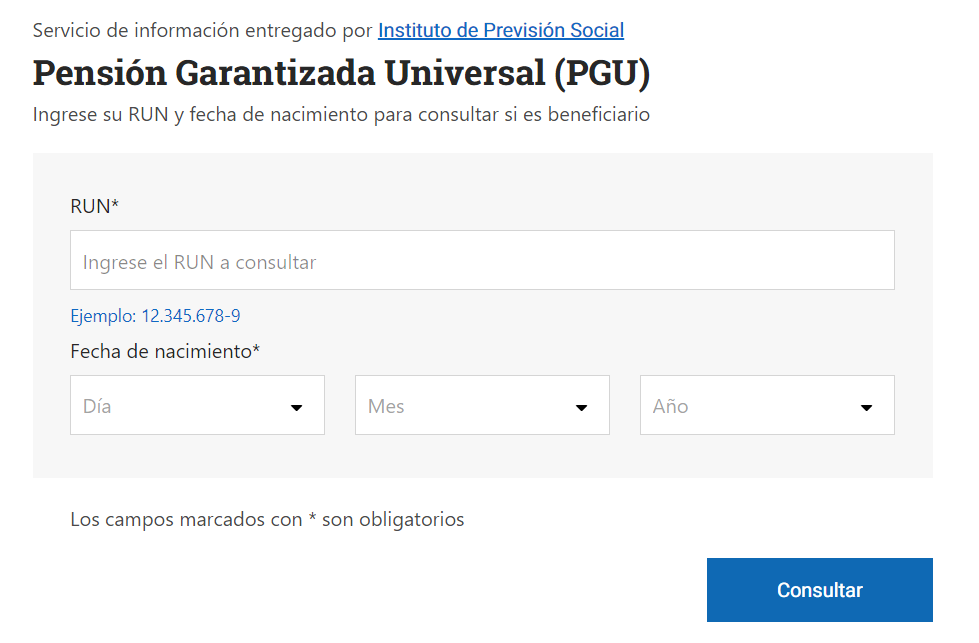Viewport: 979px width, 643px height.
Task: Focus the 'Ingrese el RUN a consultar' box
Action: pos(482,260)
